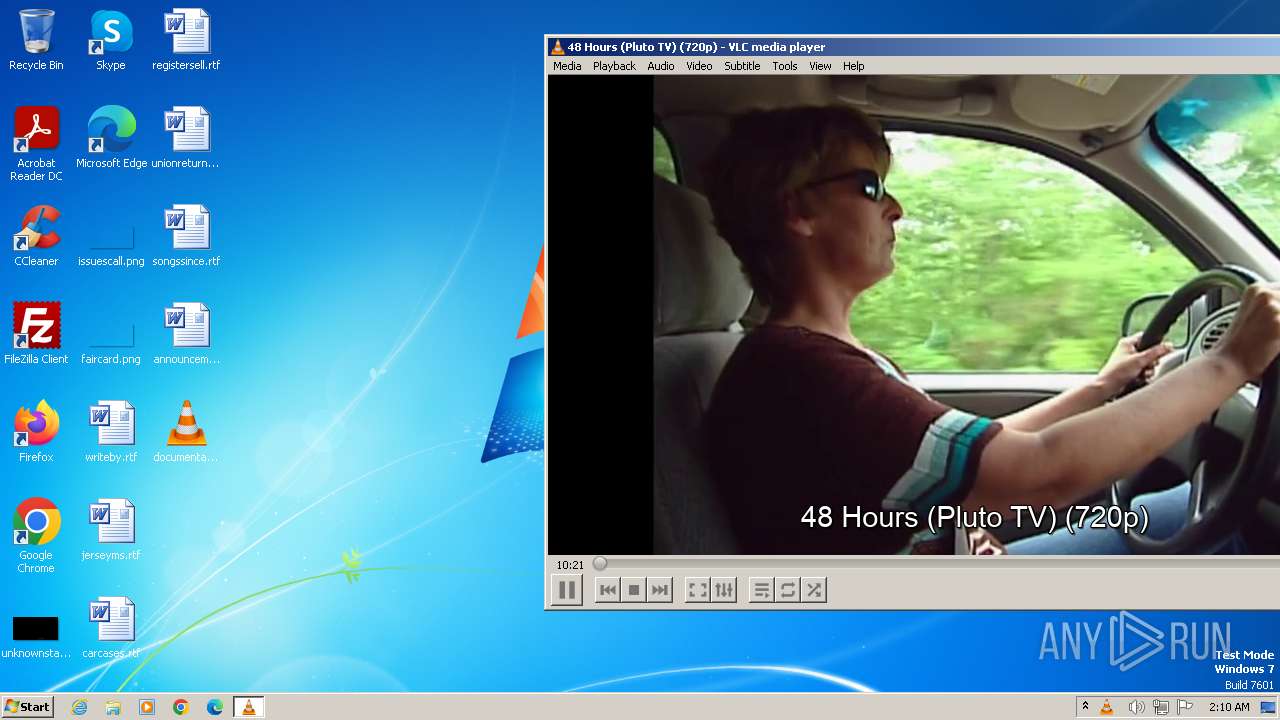Screen dimensions: 1280x720
Task: Open the volume speaker tray icon
Action: pyautogui.click(x=1136, y=707)
